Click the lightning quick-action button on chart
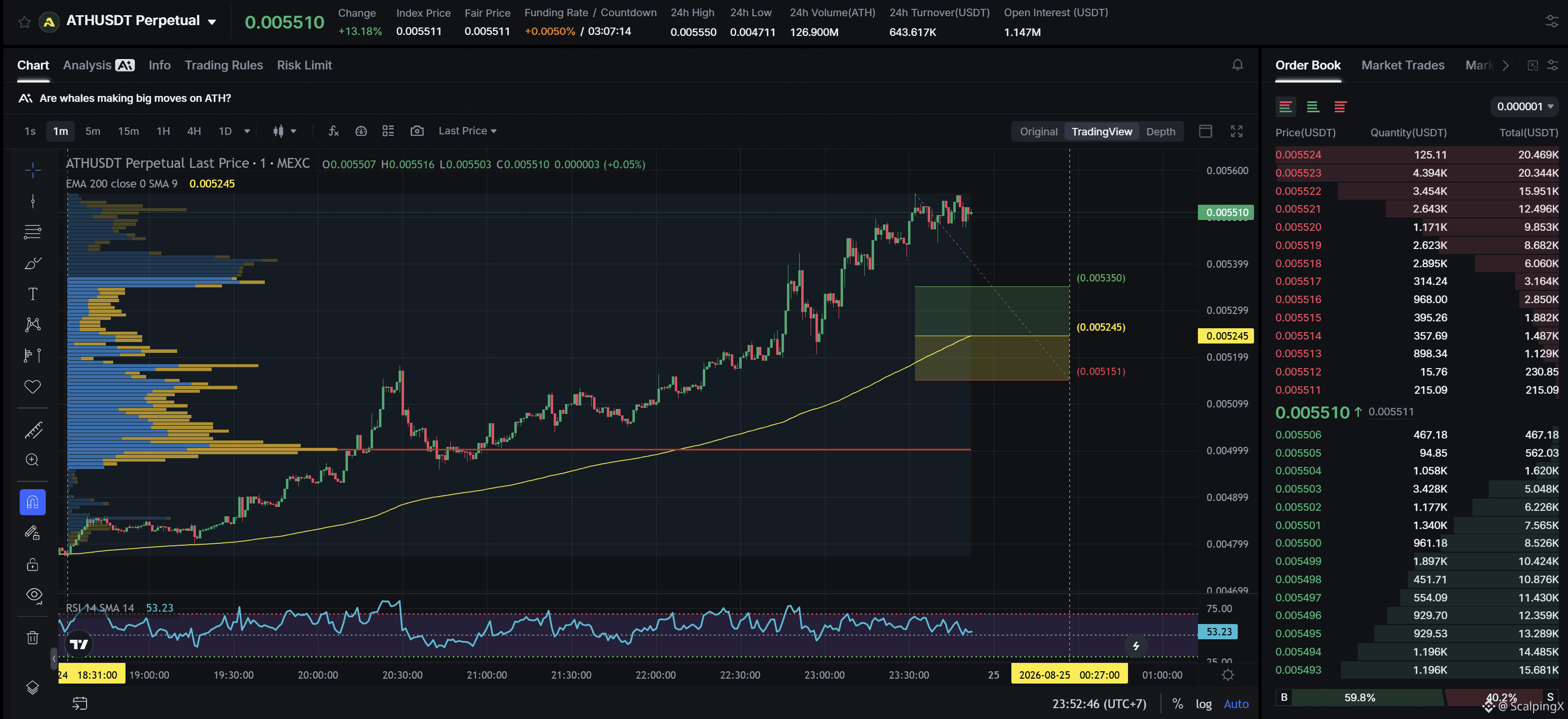The height and width of the screenshot is (719, 1568). (1136, 646)
